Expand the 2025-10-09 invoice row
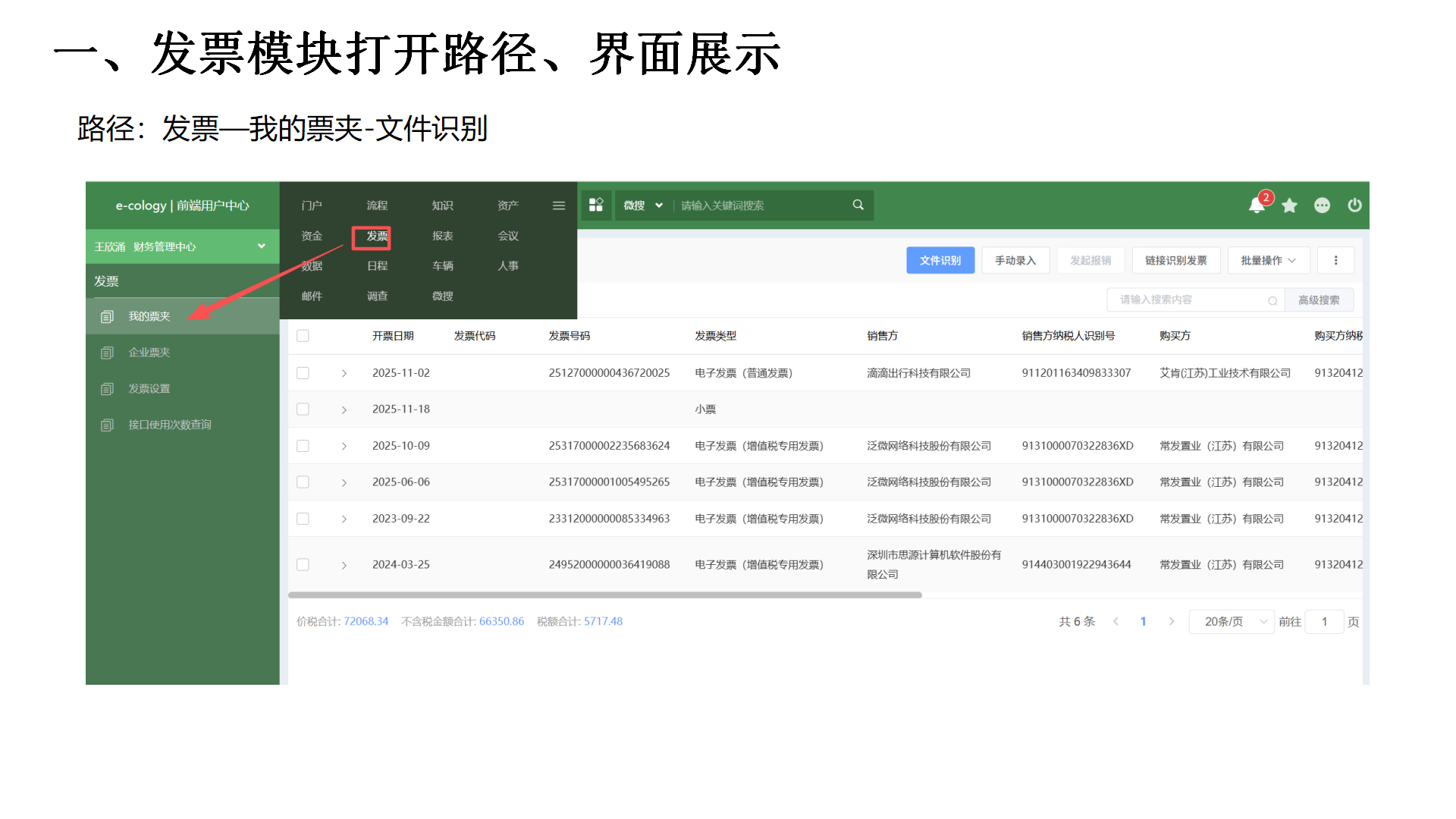This screenshot has height=819, width=1456. (344, 446)
